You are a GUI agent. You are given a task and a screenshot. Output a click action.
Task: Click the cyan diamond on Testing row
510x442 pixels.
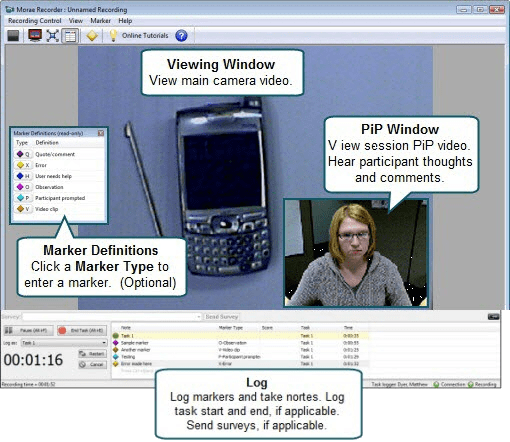pos(116,357)
